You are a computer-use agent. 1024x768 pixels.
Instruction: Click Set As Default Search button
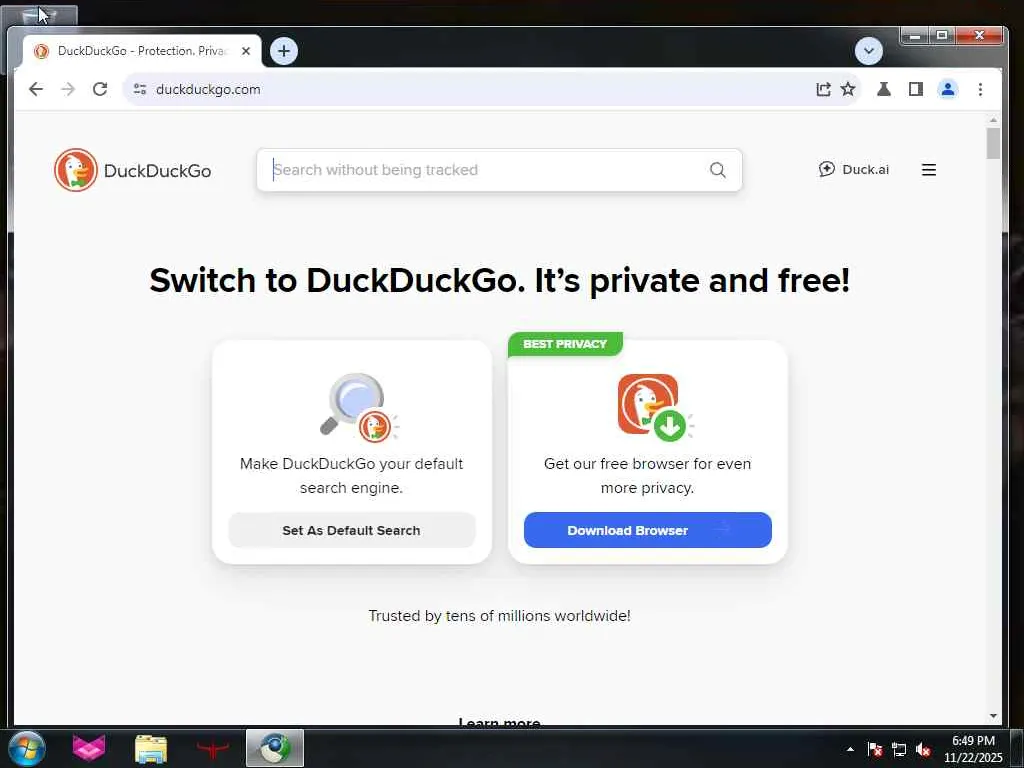point(352,530)
